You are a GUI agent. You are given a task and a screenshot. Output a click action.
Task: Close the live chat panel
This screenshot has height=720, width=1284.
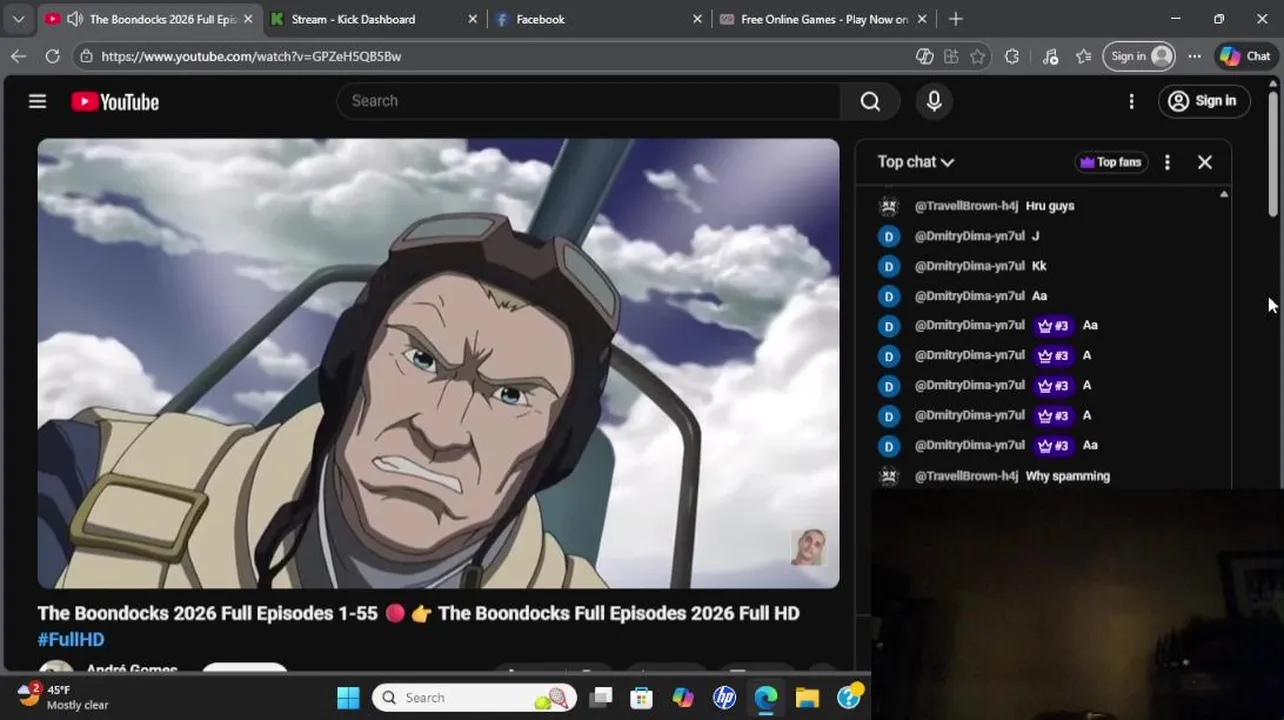tap(1205, 162)
